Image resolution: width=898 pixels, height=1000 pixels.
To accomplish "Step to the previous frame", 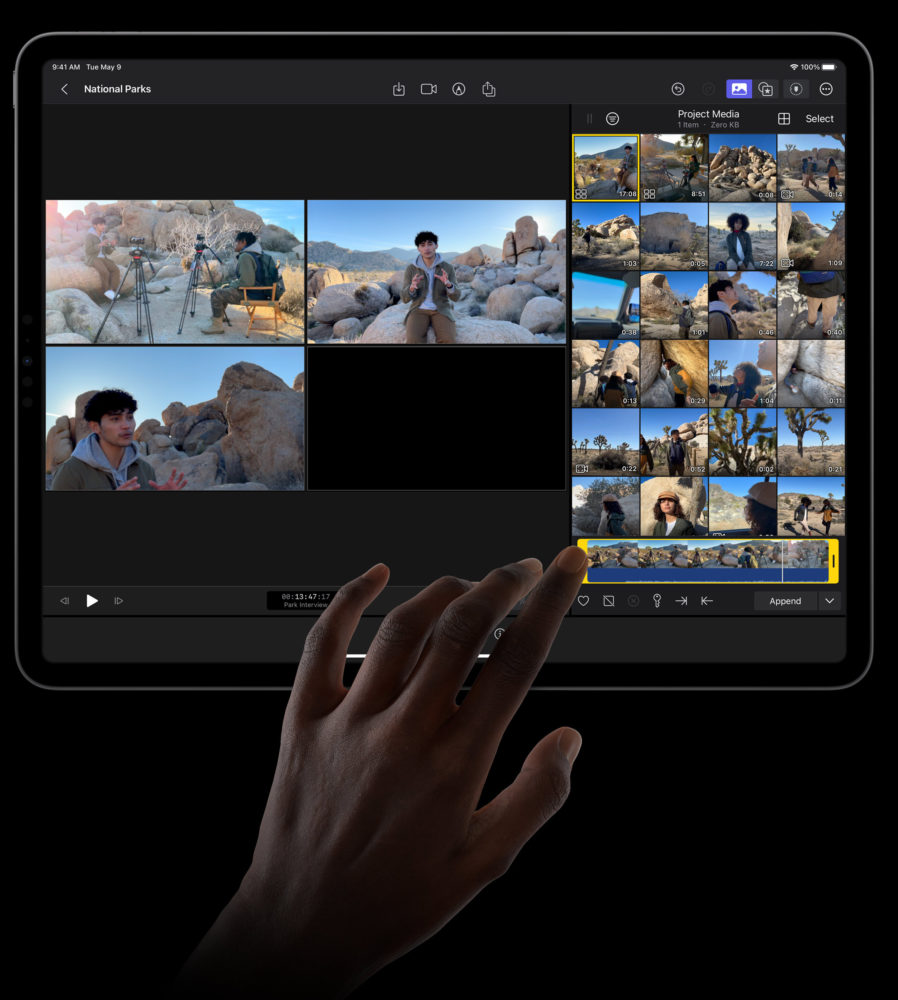I will pyautogui.click(x=64, y=601).
